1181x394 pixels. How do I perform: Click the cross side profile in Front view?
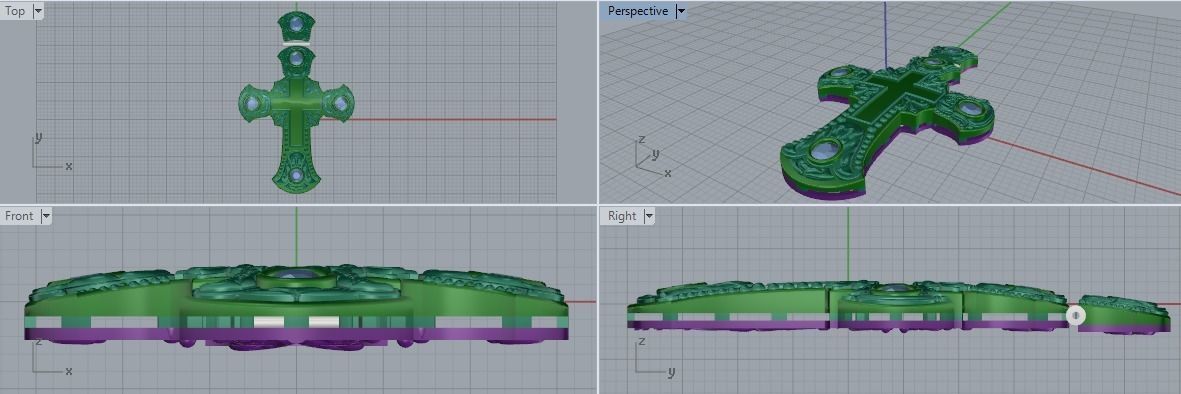(x=296, y=307)
